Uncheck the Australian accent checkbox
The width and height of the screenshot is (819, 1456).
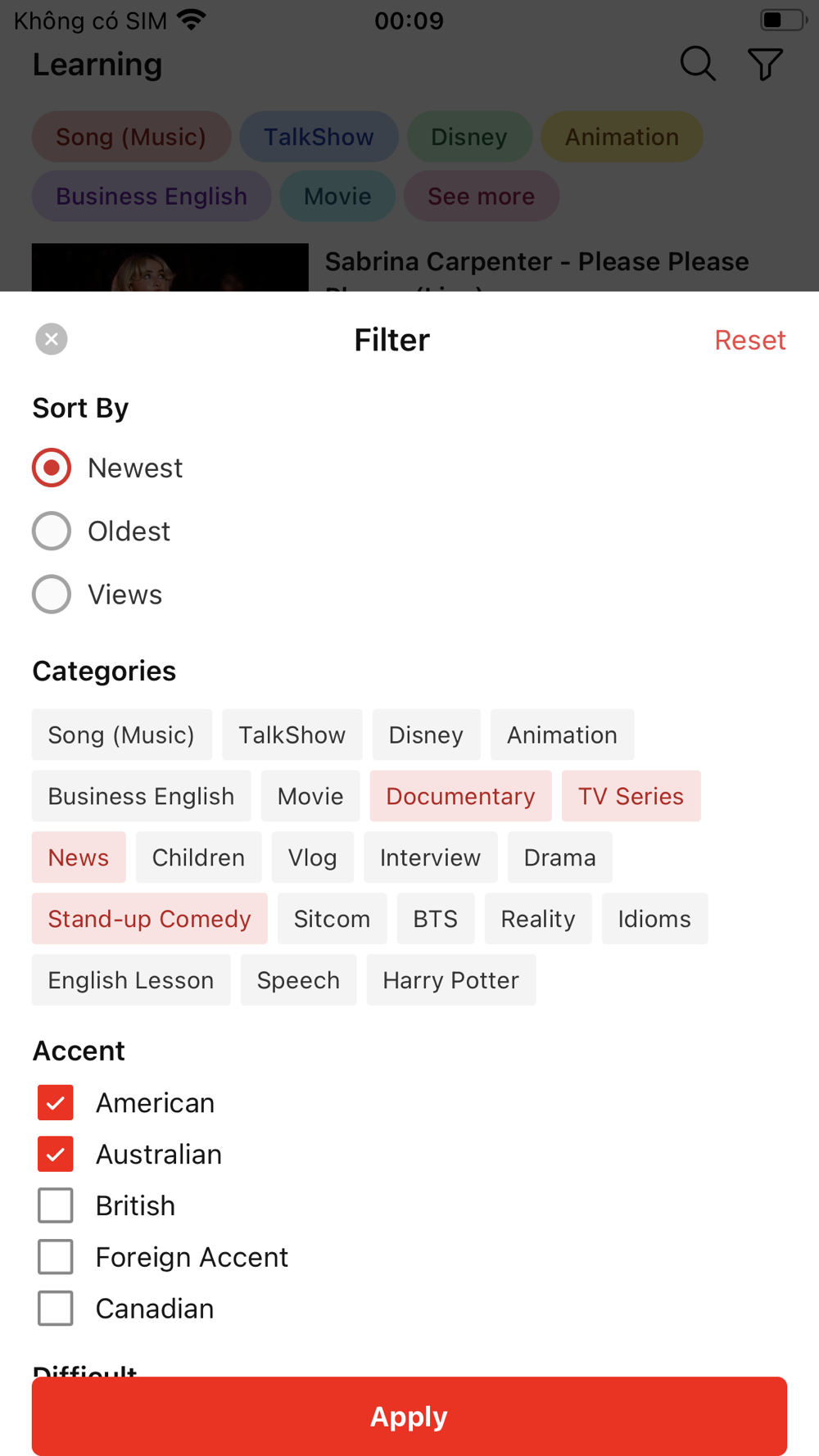point(56,1155)
